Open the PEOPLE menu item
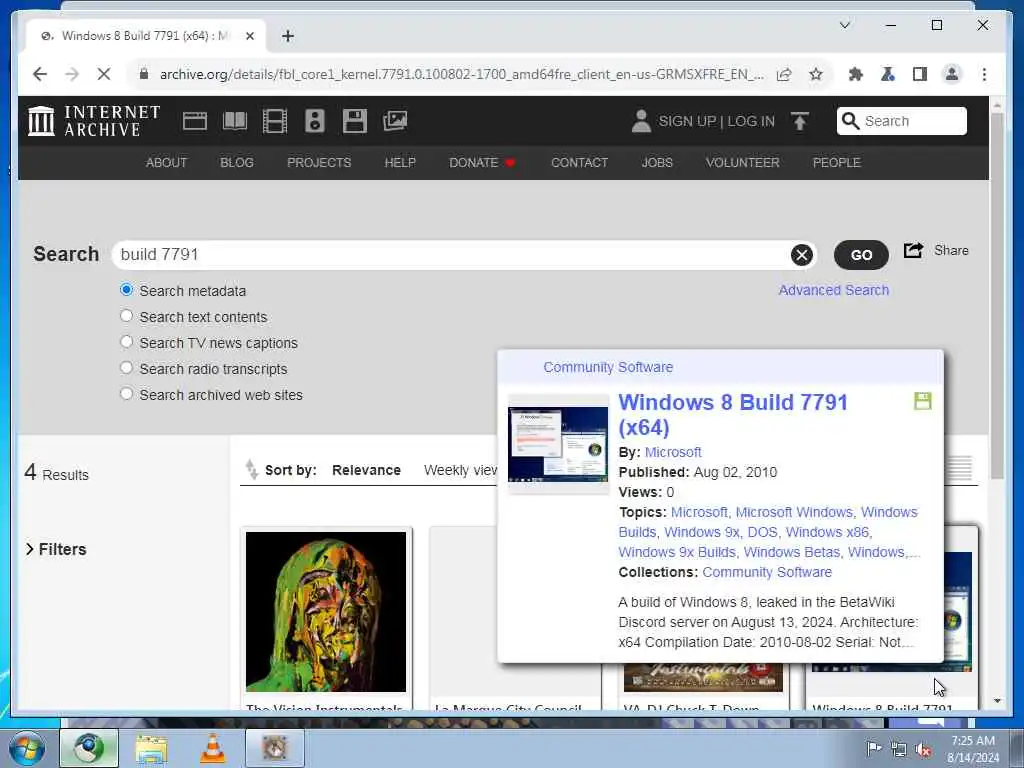The height and width of the screenshot is (768, 1024). pyautogui.click(x=837, y=163)
